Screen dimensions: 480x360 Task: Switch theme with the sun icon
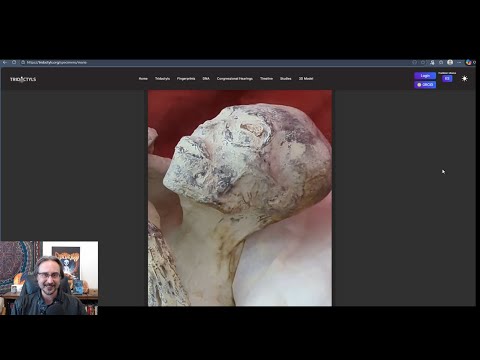[465, 79]
